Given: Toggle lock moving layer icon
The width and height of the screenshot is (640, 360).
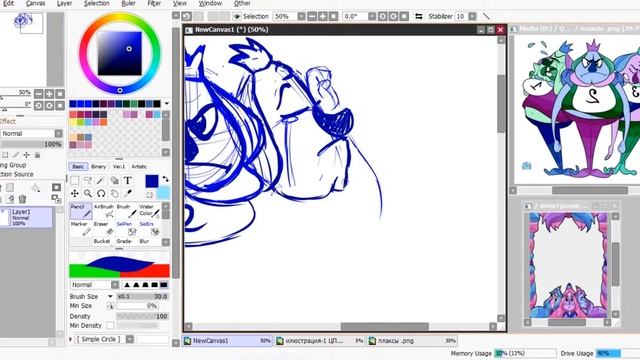Looking at the screenshot, I should click(x=27, y=155).
